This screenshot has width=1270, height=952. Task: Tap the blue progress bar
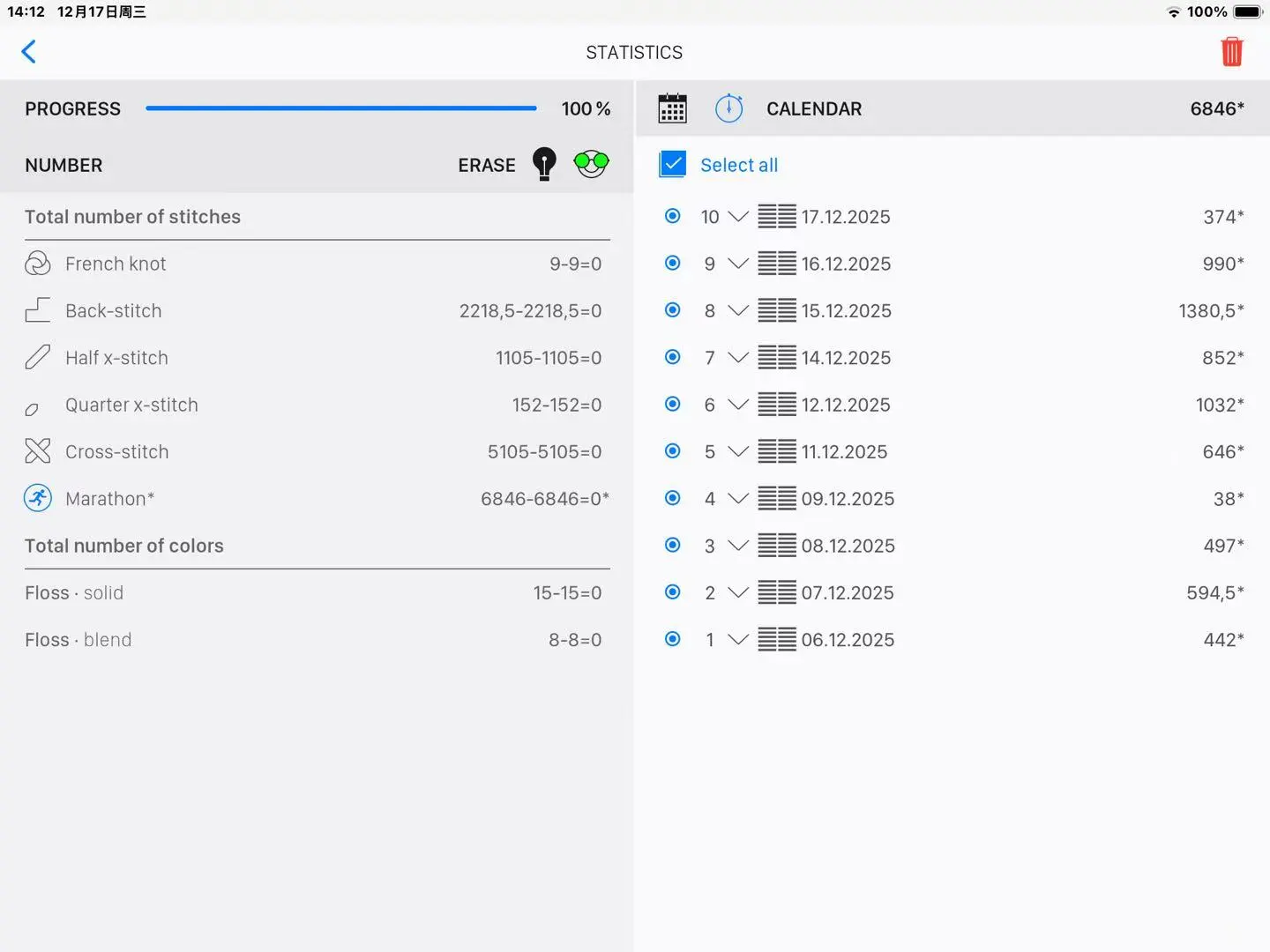(341, 108)
